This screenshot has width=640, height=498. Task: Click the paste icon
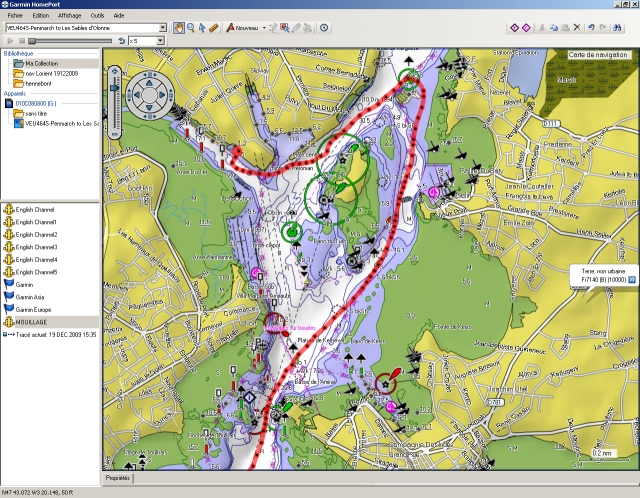click(x=565, y=28)
